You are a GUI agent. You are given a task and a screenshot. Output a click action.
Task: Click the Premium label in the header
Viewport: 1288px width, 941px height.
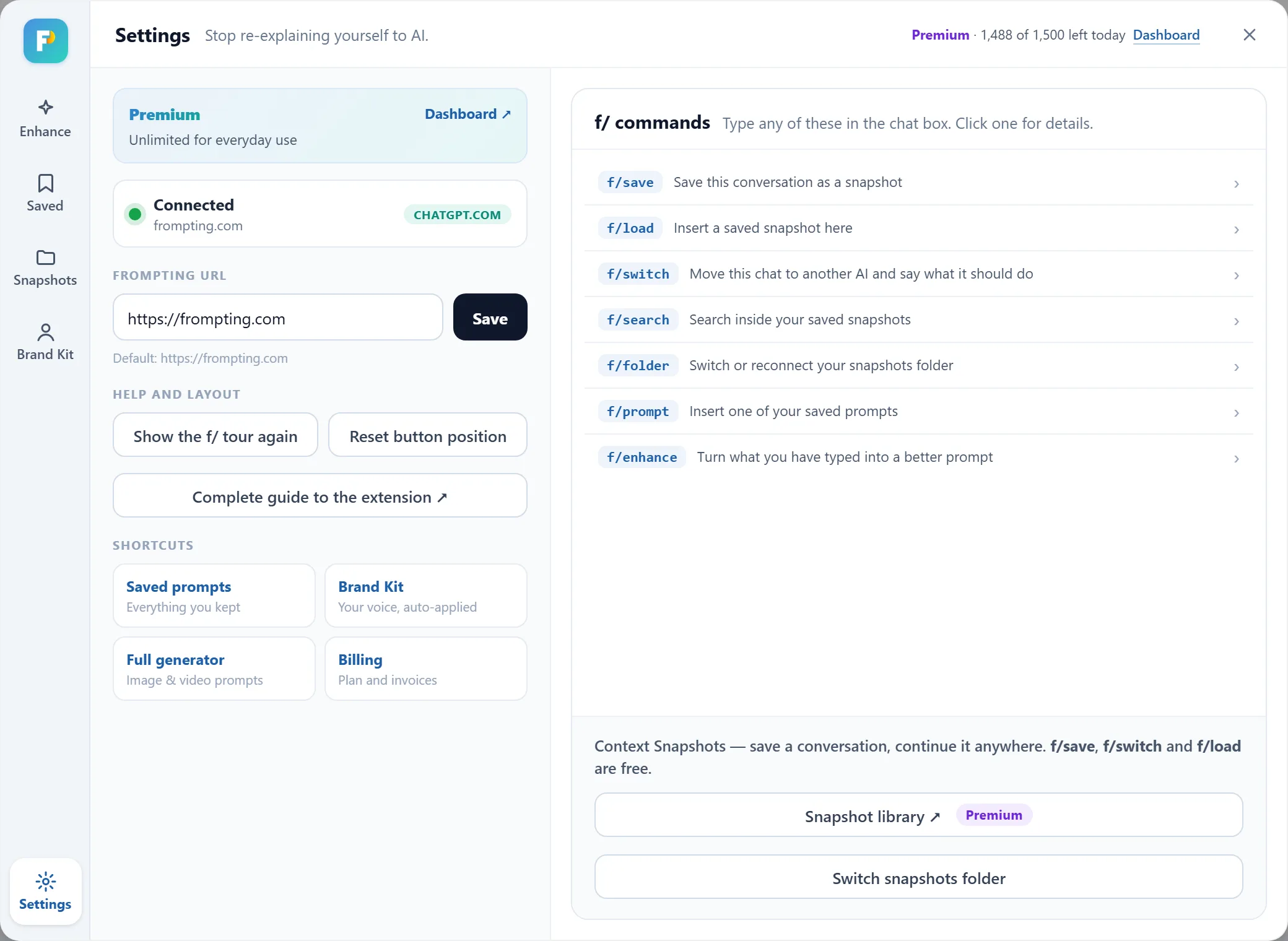pos(940,35)
